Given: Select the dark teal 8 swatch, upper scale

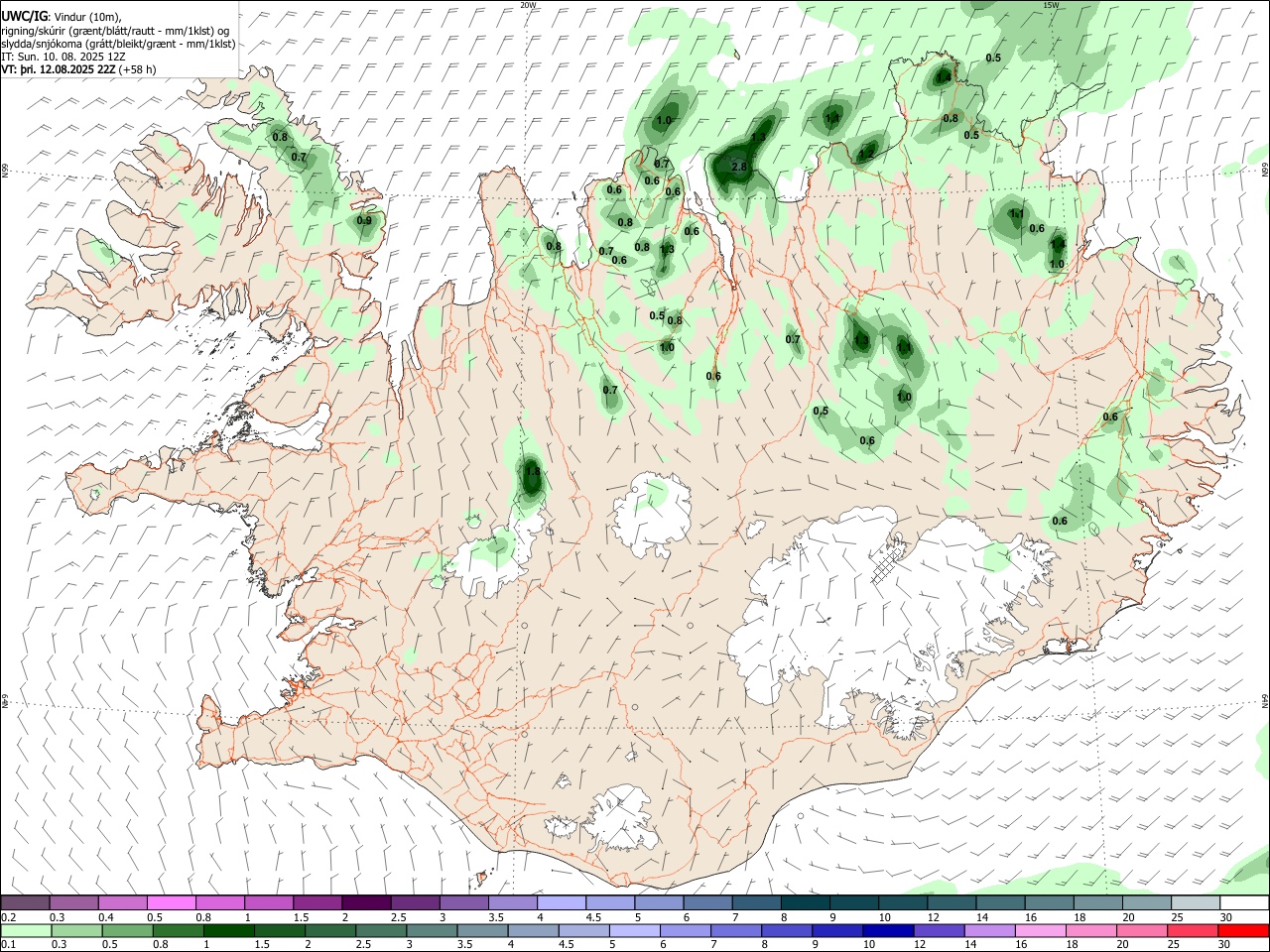Looking at the screenshot, I should click(x=806, y=902).
